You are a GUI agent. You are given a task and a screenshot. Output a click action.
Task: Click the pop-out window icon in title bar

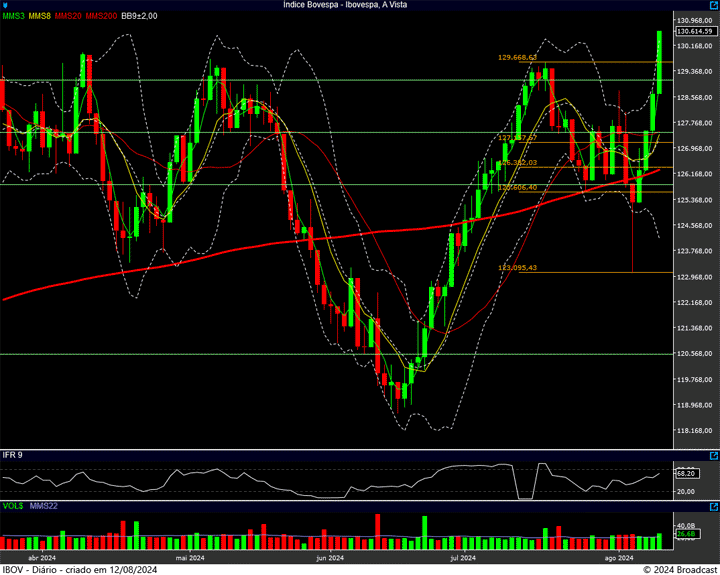click(x=711, y=5)
